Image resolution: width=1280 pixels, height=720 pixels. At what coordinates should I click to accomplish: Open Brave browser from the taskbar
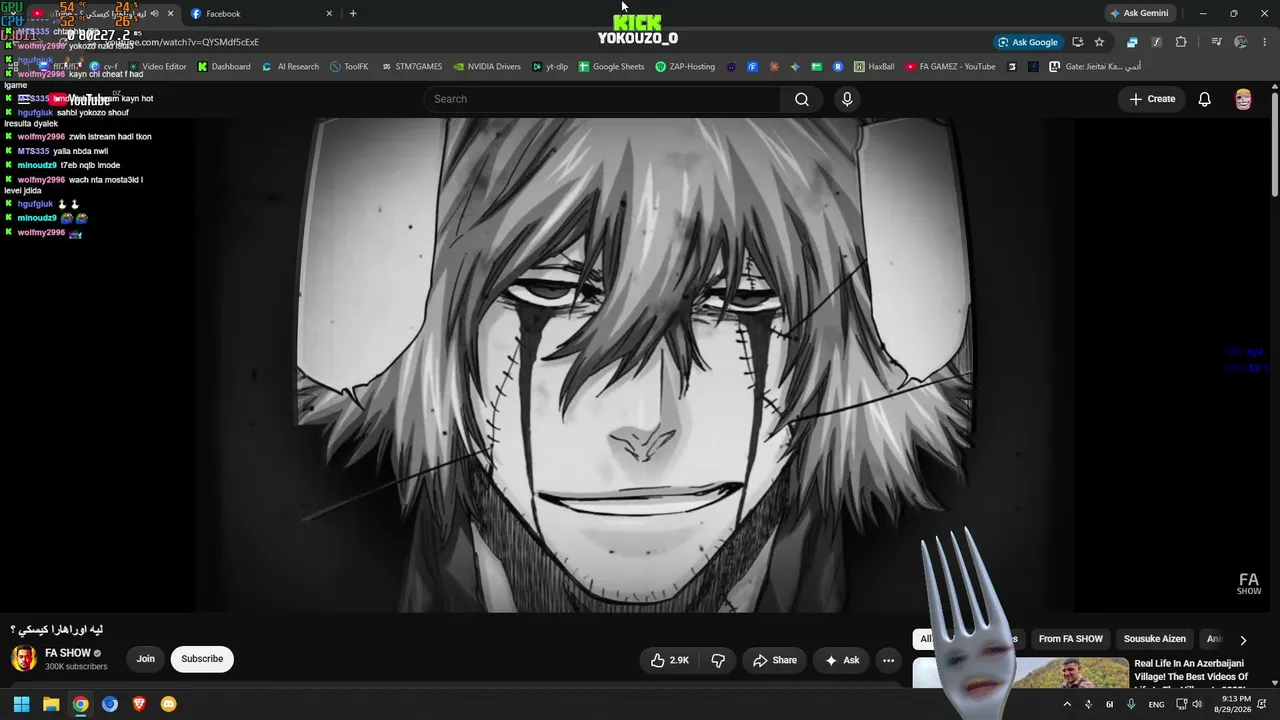pos(139,704)
